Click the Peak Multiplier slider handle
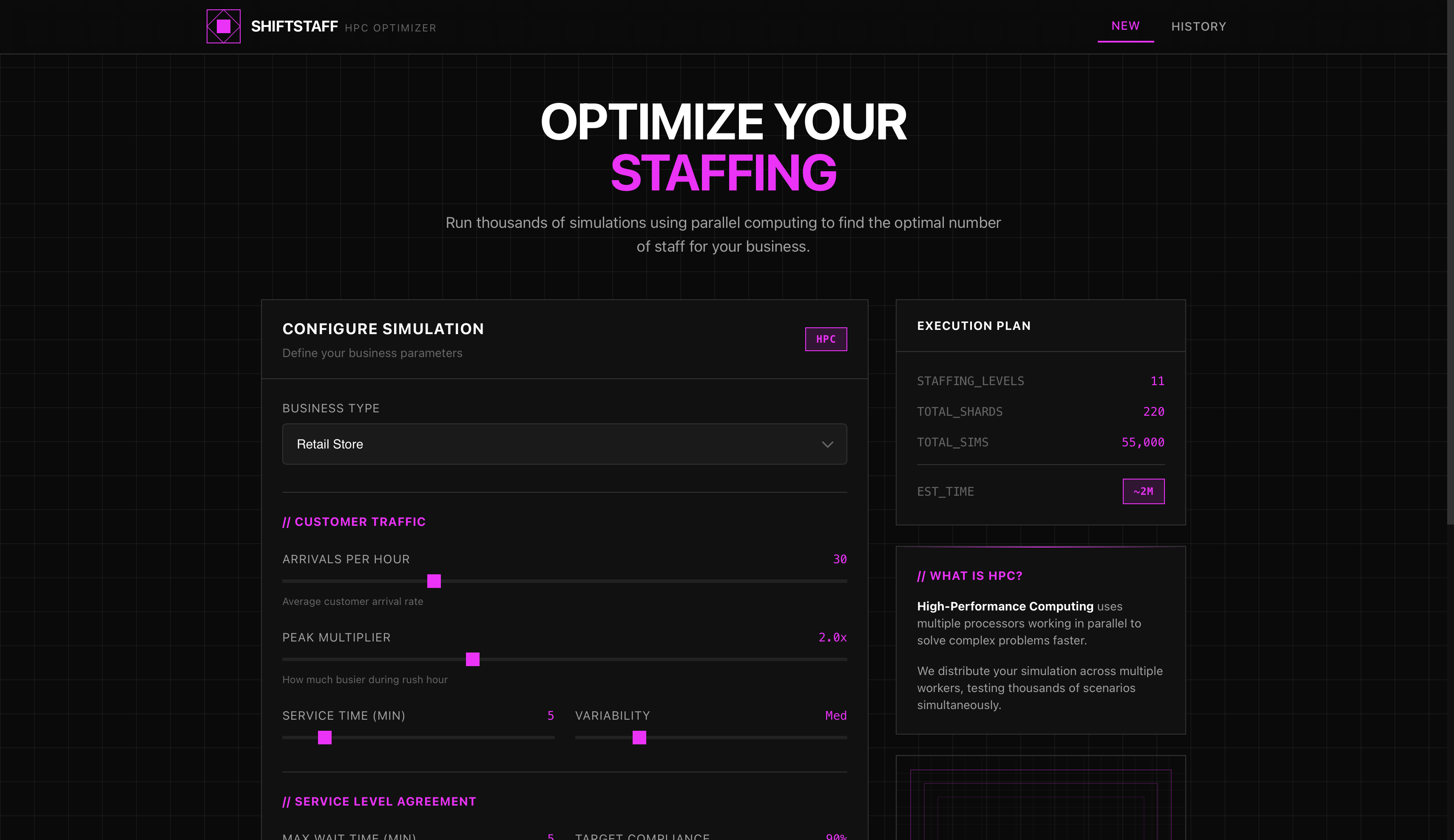 pyautogui.click(x=473, y=659)
